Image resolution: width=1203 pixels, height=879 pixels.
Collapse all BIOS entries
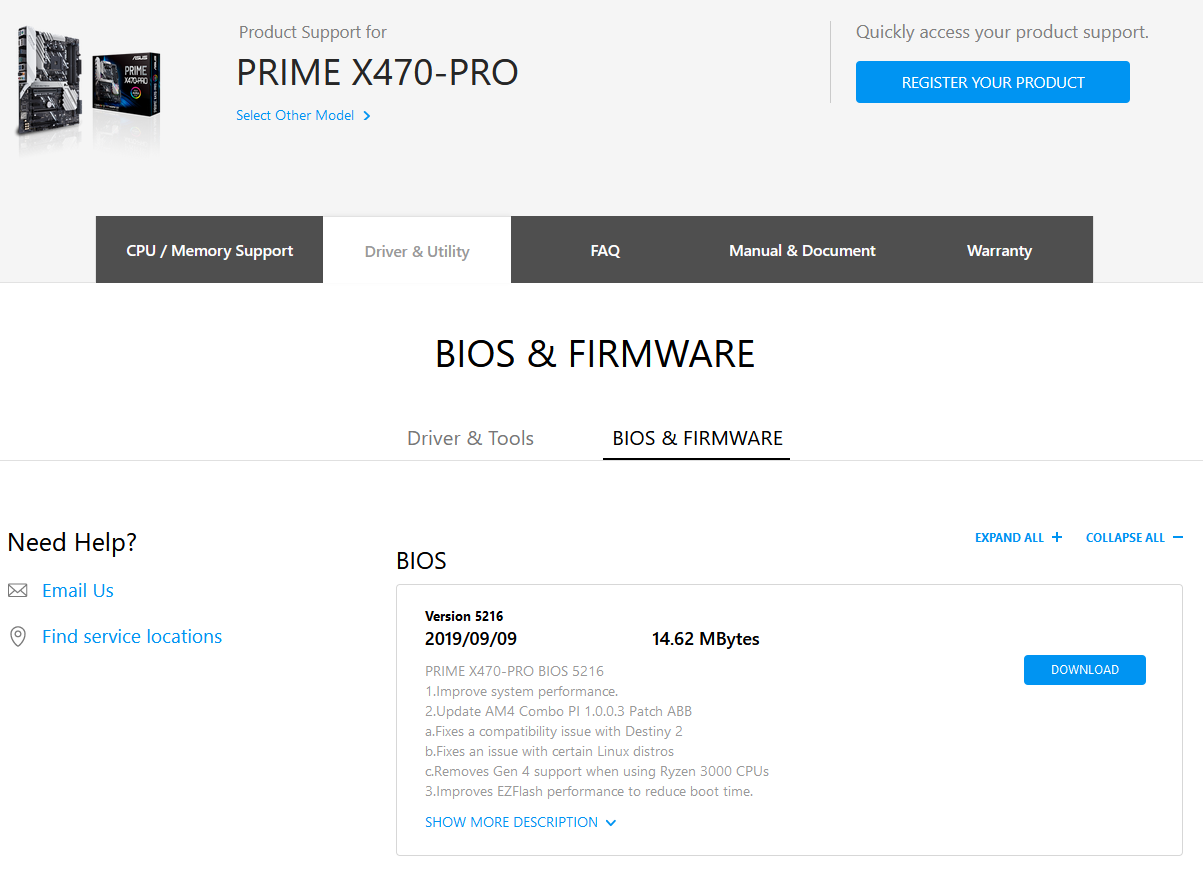1134,538
